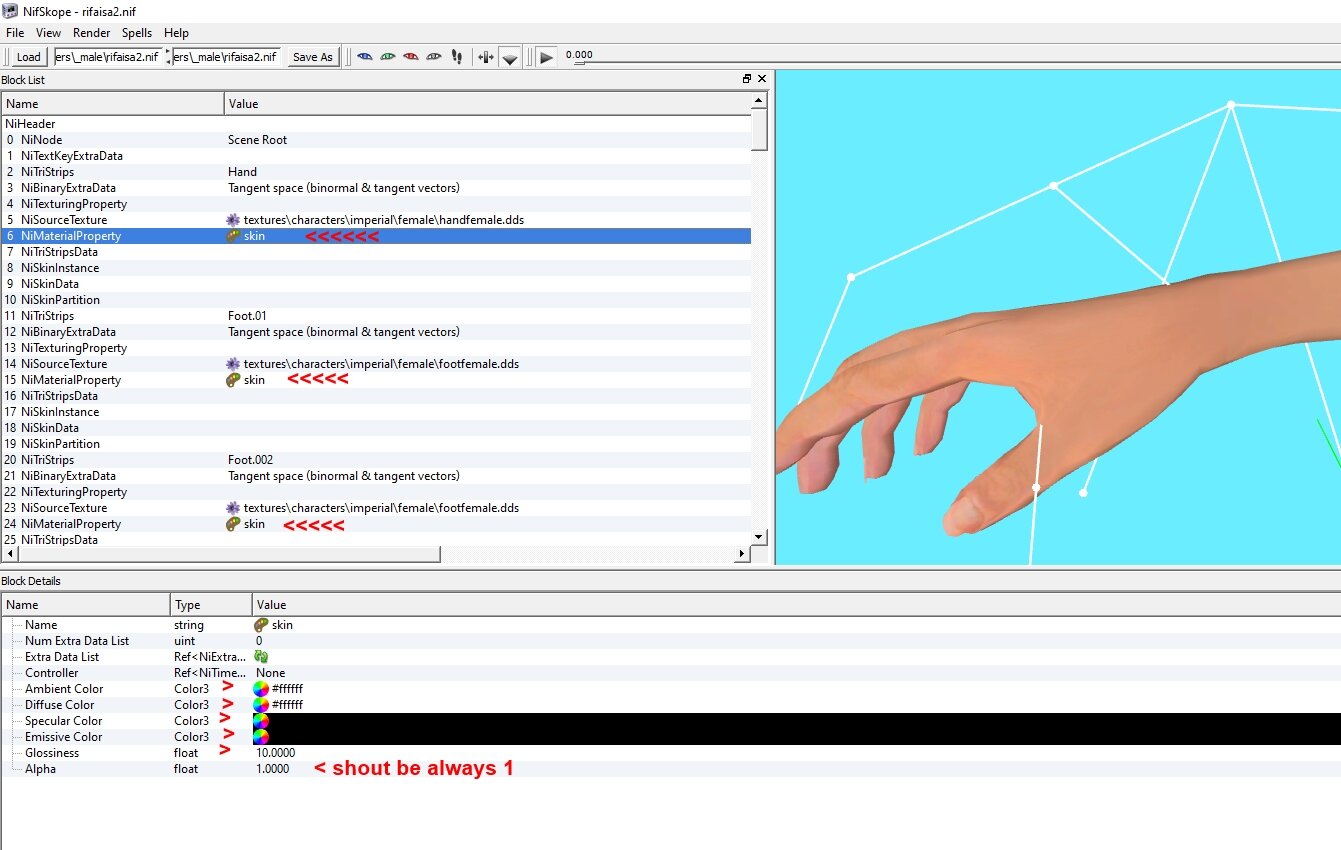
Task: Select the Foot.01 NiTriStrips row
Action: [376, 316]
